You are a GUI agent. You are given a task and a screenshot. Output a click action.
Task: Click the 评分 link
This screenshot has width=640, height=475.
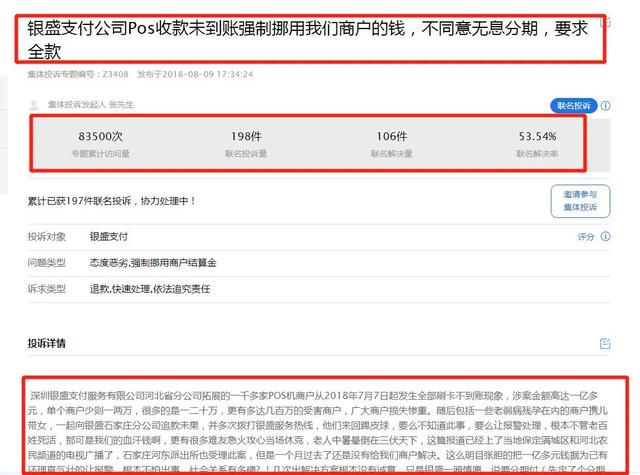pyautogui.click(x=586, y=237)
